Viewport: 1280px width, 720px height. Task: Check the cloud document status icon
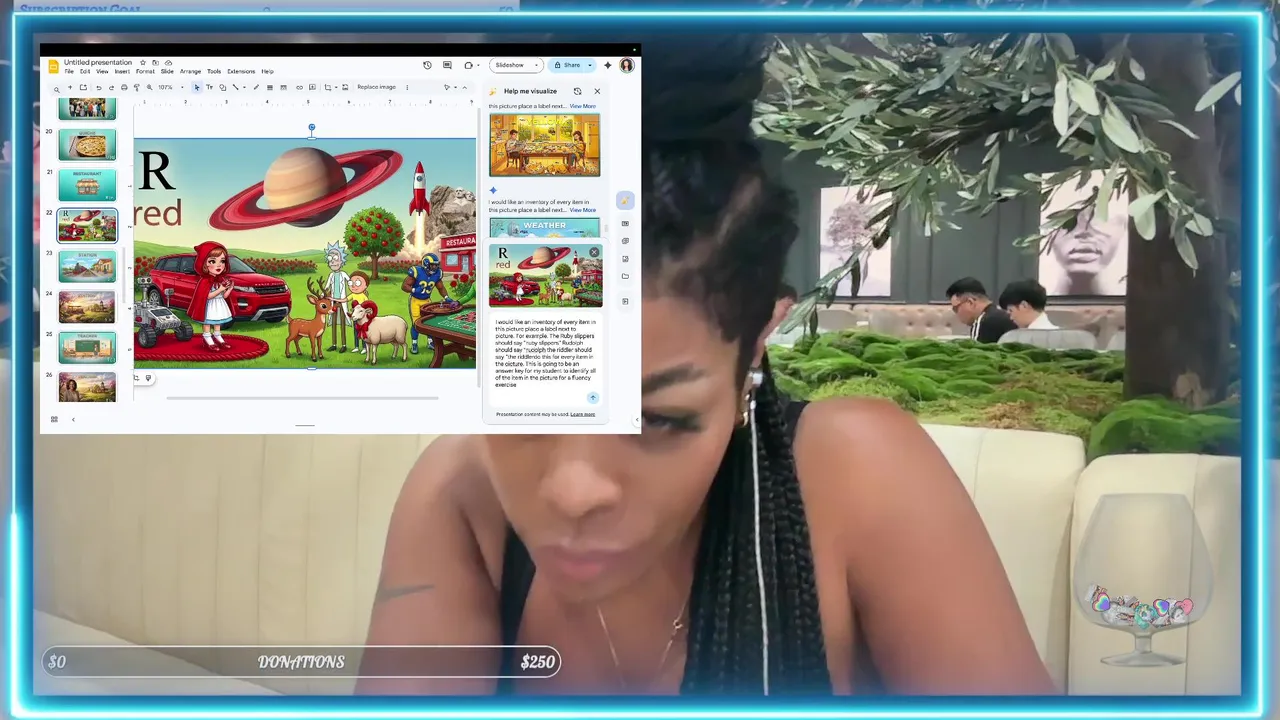point(168,62)
